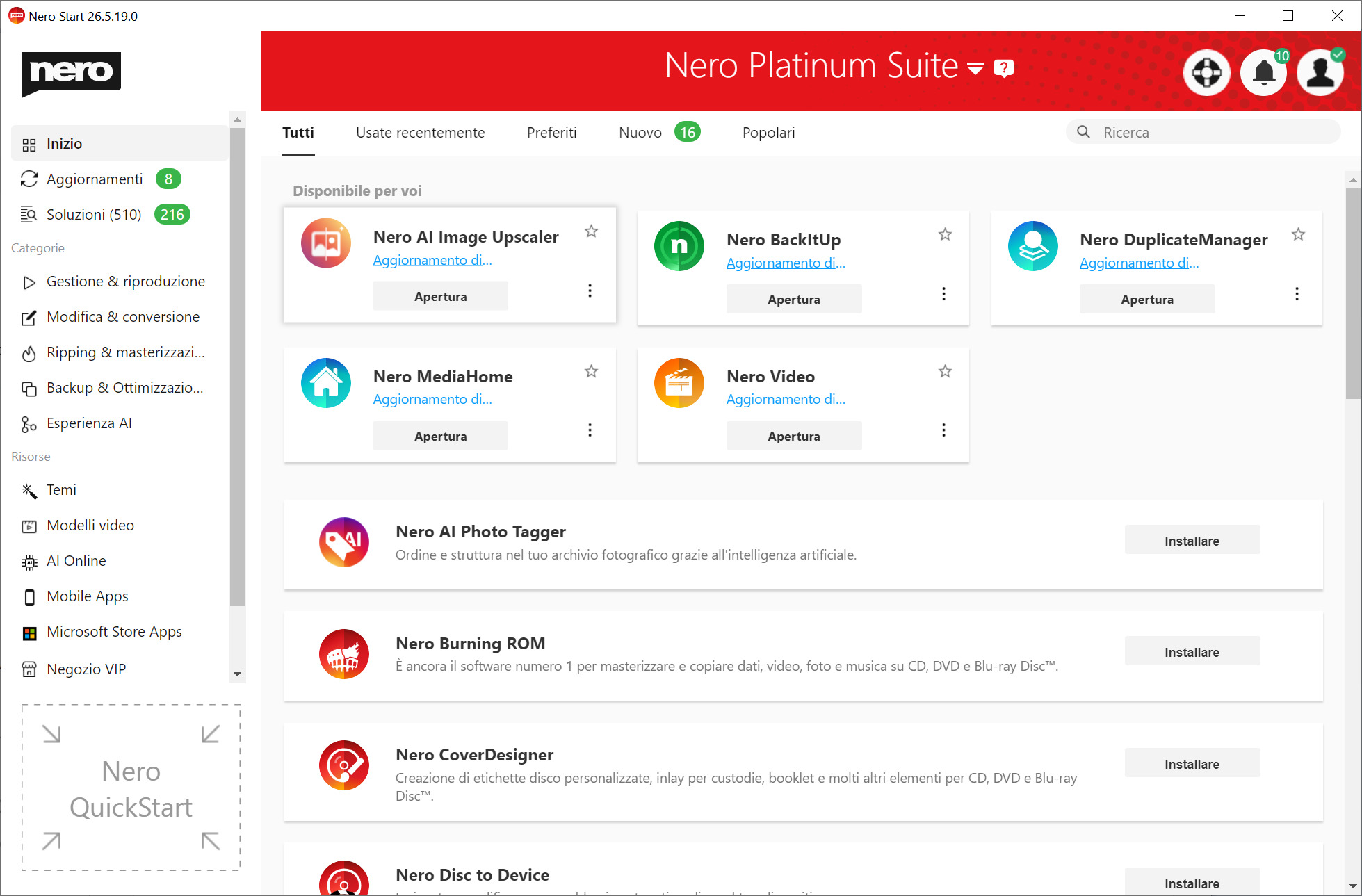
Task: Click the help question-mark icon beside suite title
Action: pyautogui.click(x=1003, y=68)
